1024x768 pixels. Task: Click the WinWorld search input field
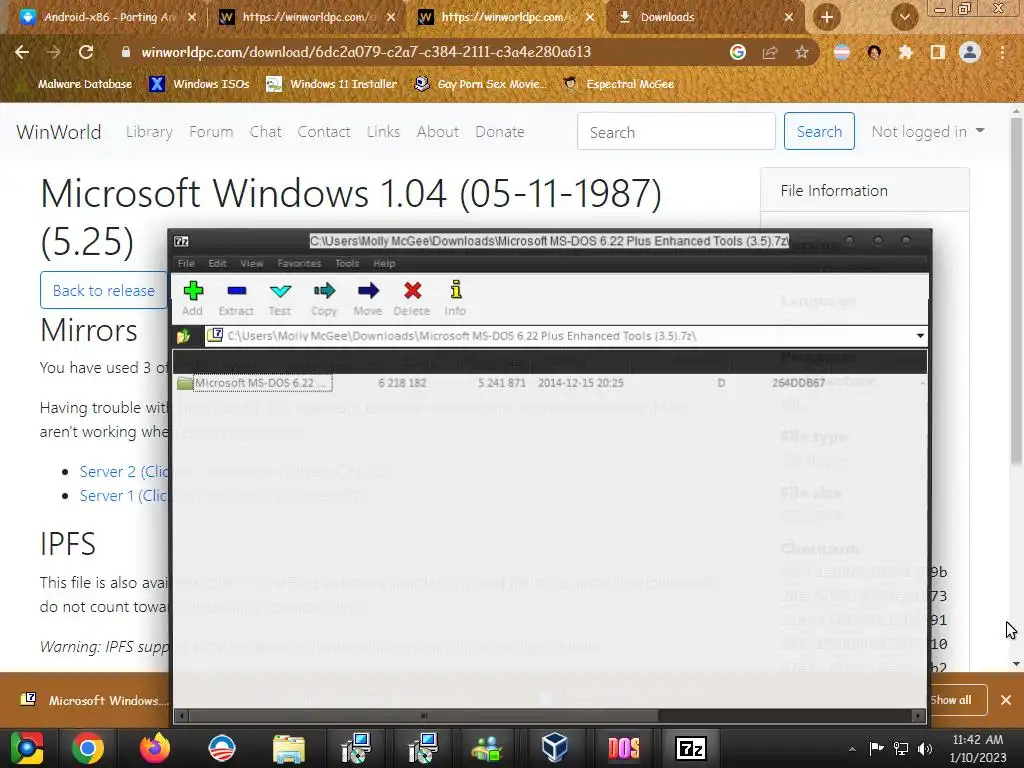[676, 131]
